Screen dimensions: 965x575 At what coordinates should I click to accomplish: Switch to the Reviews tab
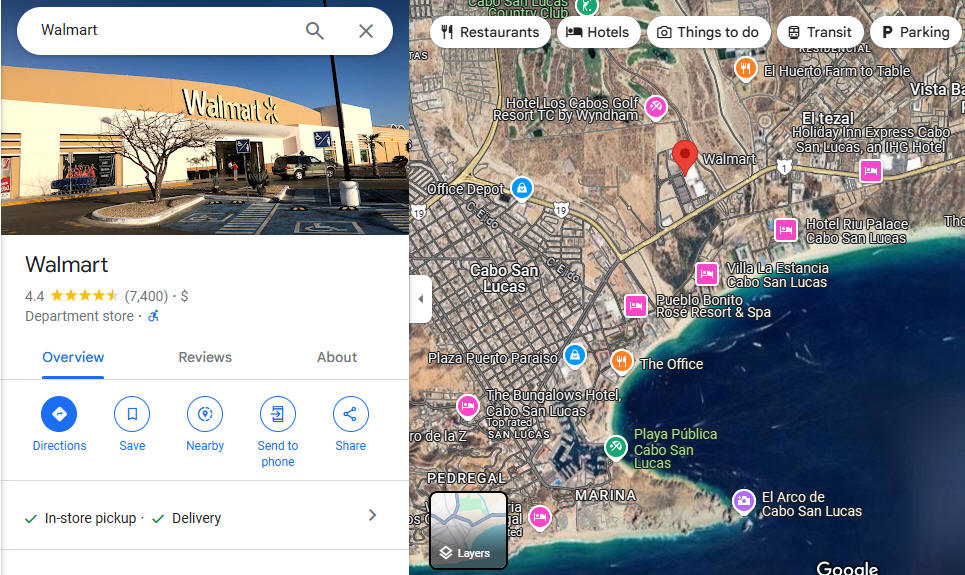coord(205,357)
